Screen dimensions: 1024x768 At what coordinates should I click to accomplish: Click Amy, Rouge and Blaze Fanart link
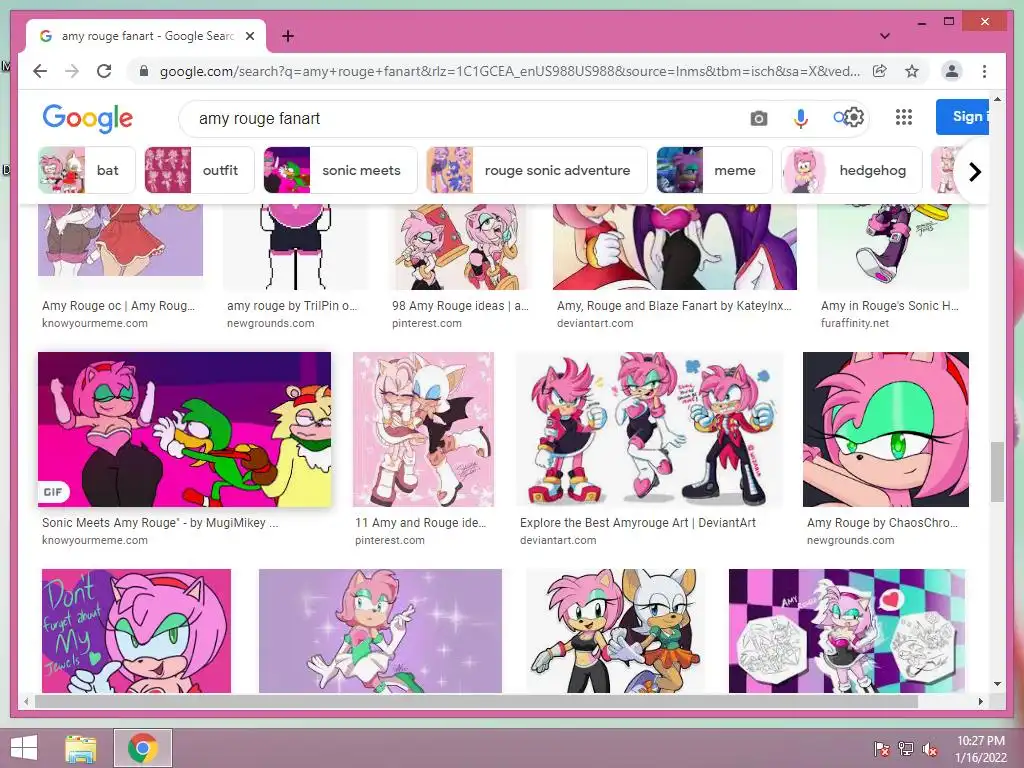click(x=674, y=306)
